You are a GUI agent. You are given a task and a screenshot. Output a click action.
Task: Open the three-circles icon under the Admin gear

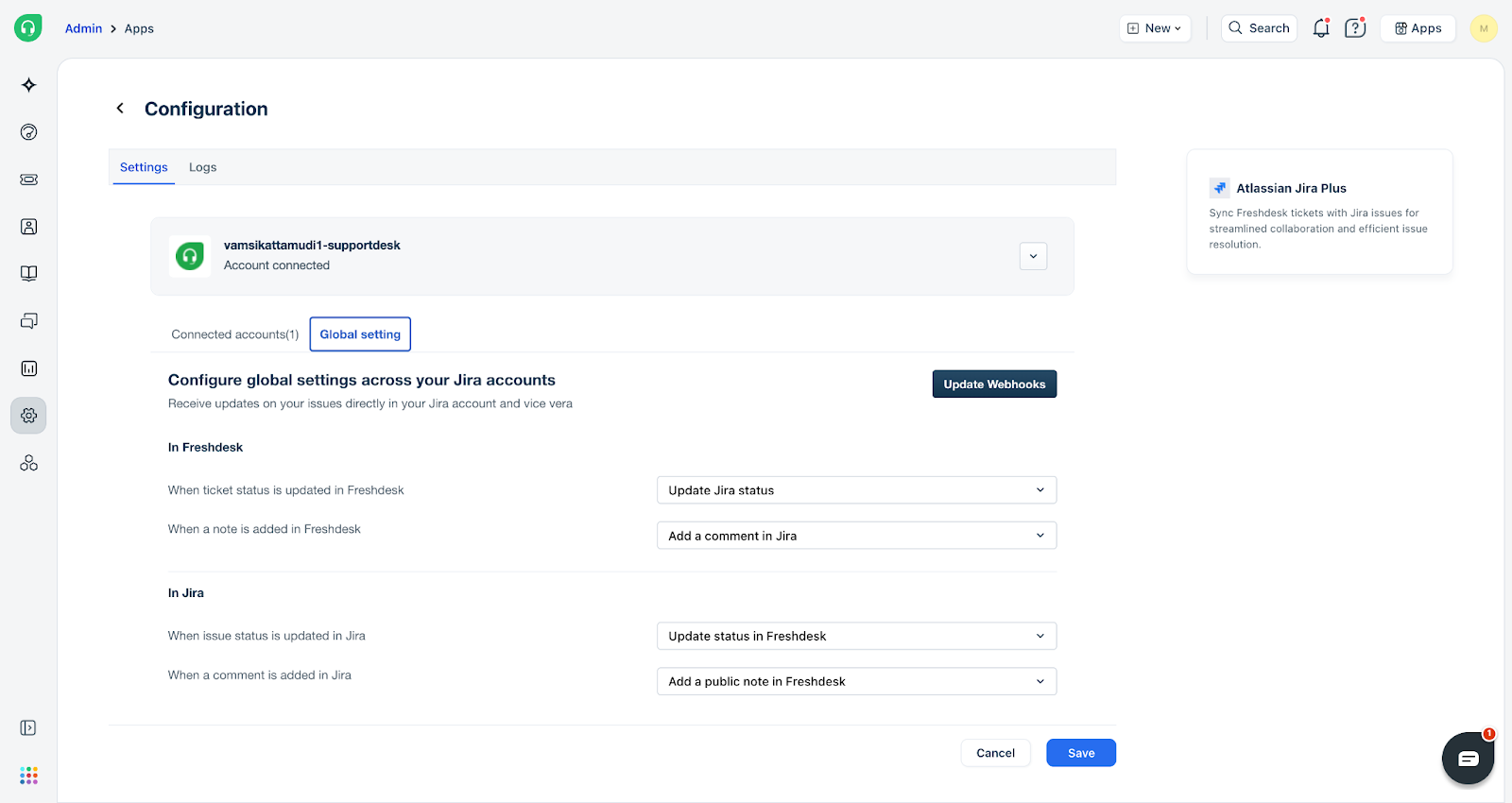(29, 463)
